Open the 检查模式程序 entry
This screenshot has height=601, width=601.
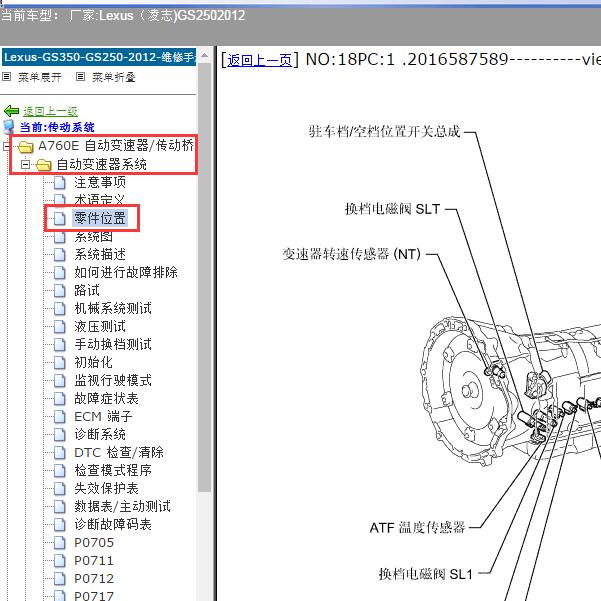(113, 471)
